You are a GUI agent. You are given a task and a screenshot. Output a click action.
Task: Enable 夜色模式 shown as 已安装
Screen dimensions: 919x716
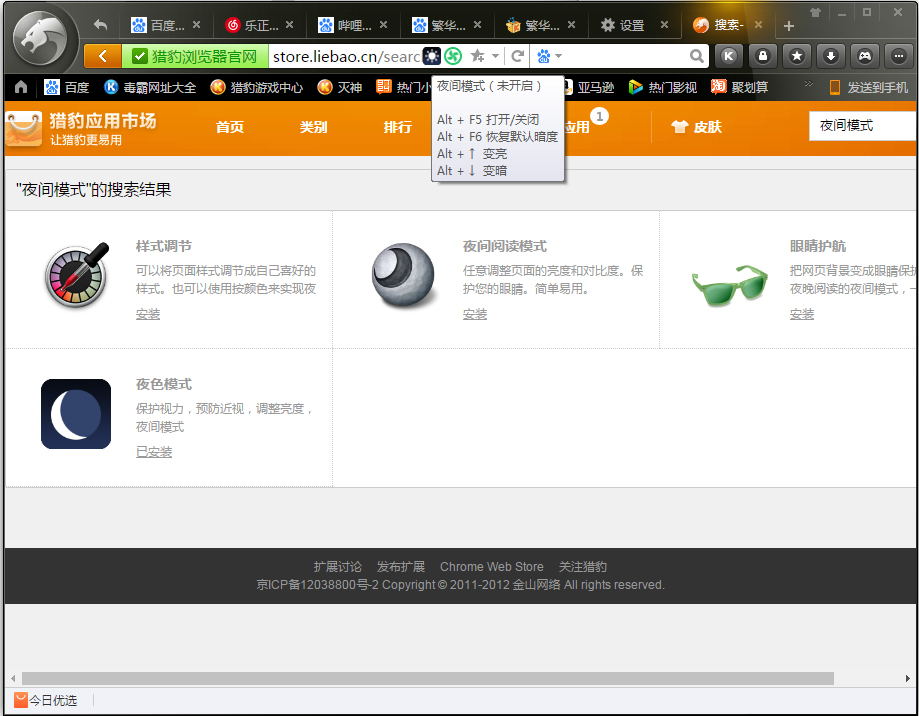click(153, 451)
